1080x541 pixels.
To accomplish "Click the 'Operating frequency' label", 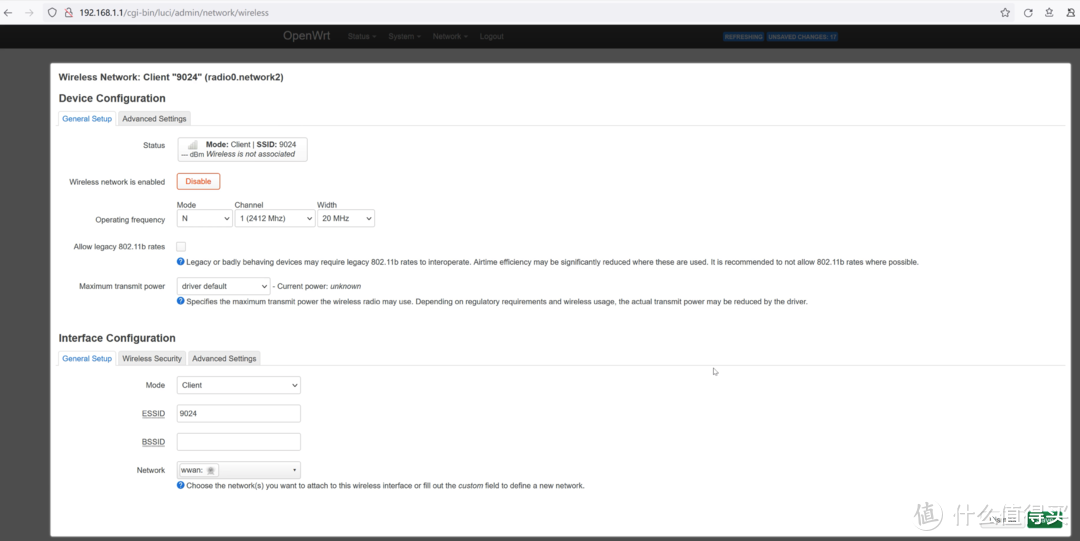I will [x=130, y=220].
